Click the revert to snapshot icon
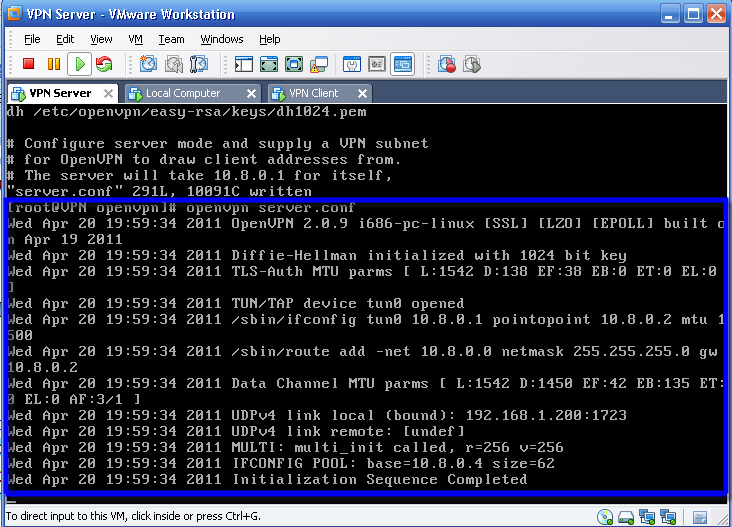The height and width of the screenshot is (527, 732). point(174,64)
